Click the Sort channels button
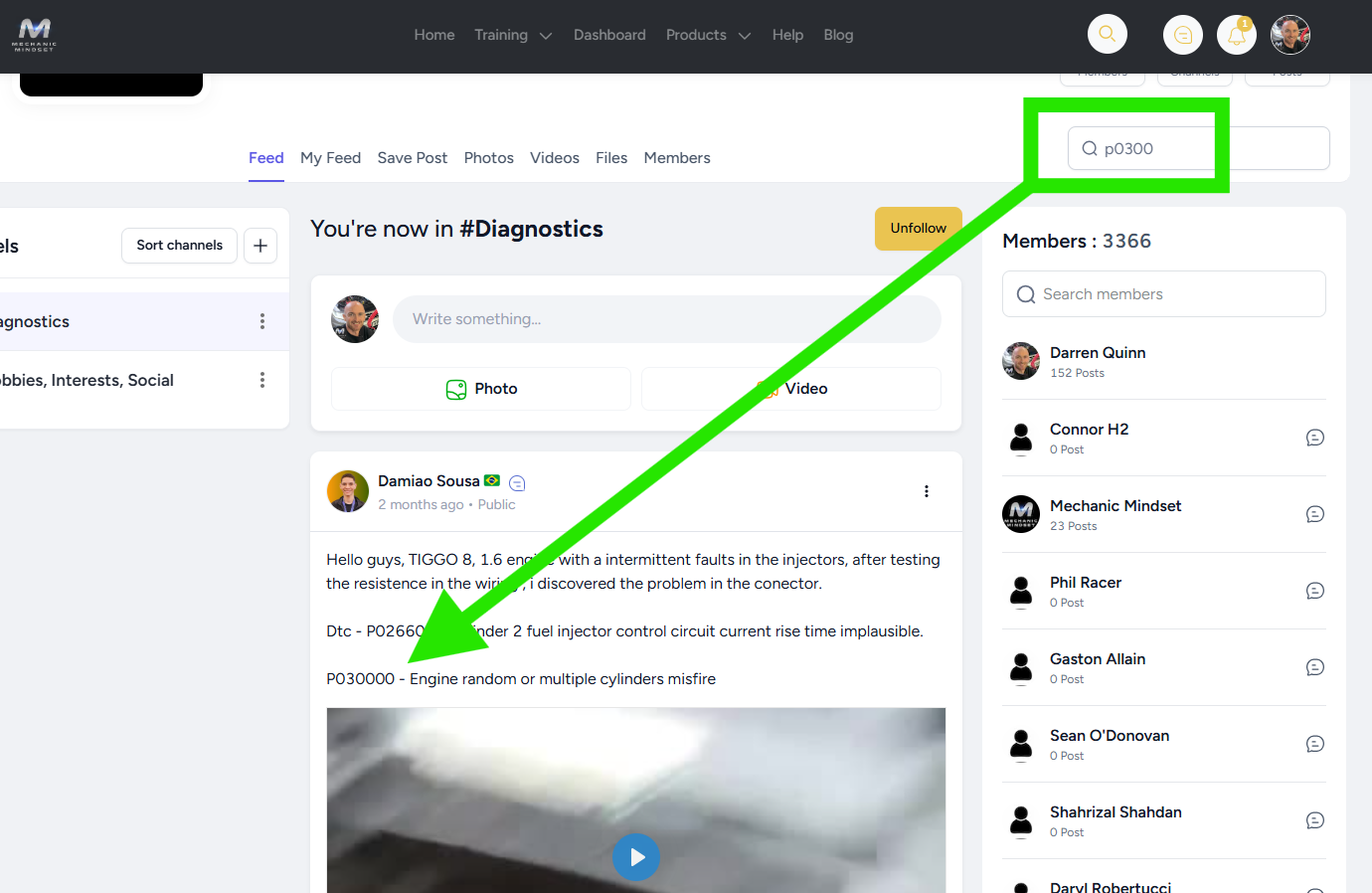This screenshot has width=1372, height=893. pyautogui.click(x=179, y=246)
